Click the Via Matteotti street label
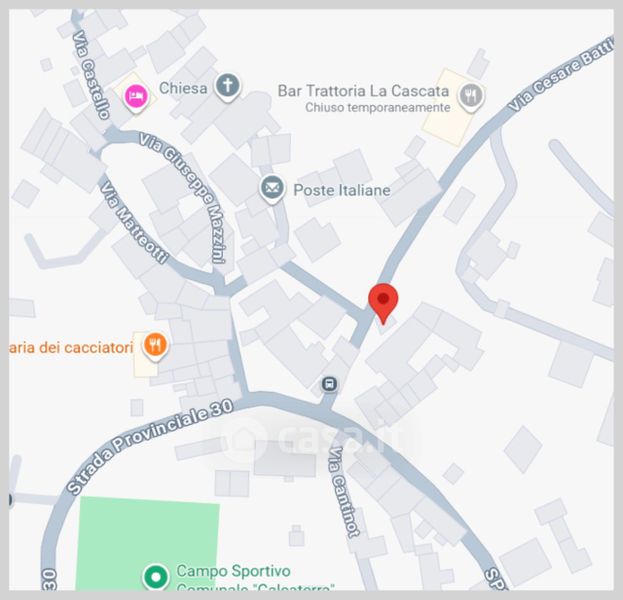The width and height of the screenshot is (623, 600). point(133,223)
